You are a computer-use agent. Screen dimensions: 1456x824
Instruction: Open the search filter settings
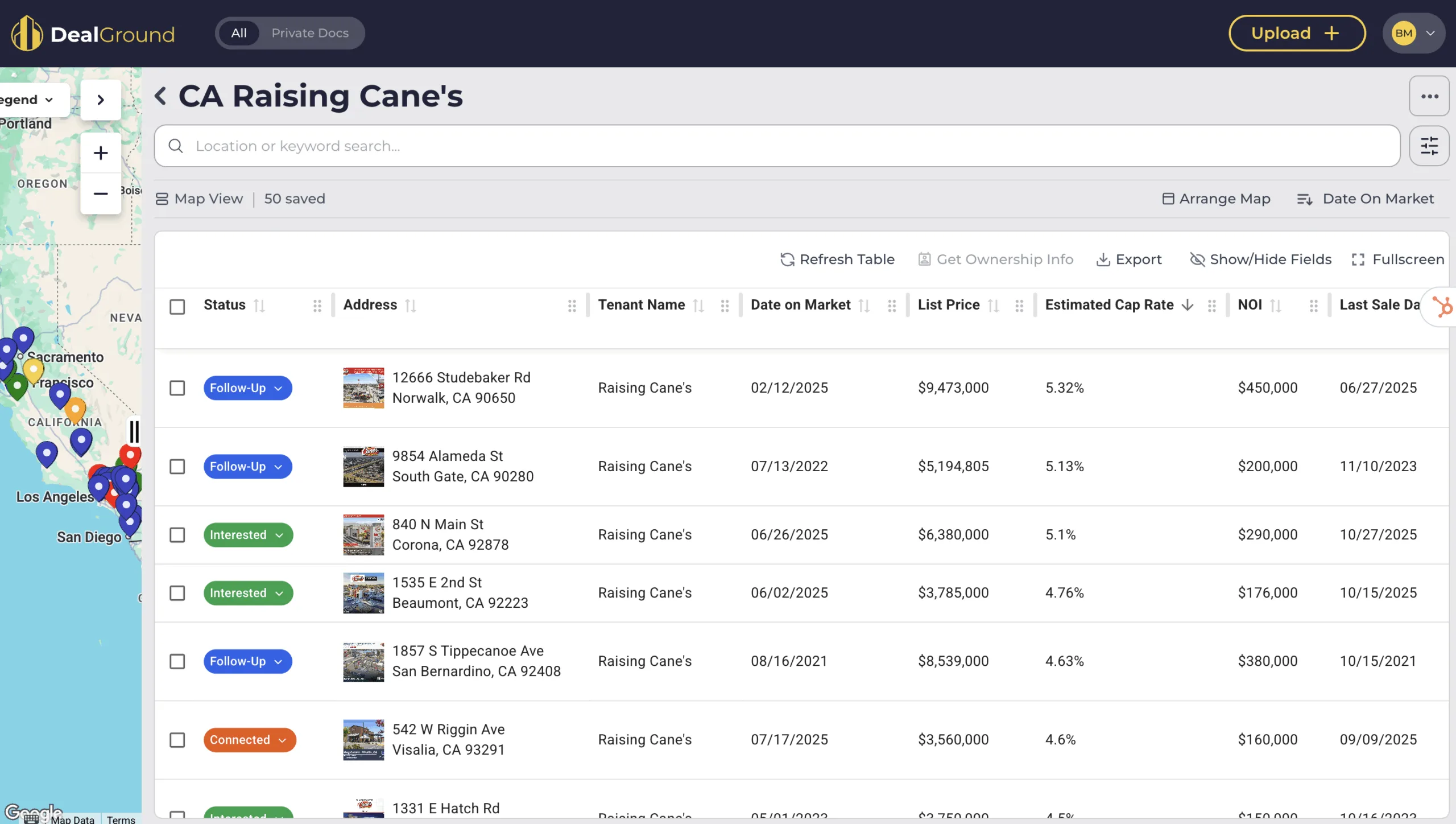1429,146
